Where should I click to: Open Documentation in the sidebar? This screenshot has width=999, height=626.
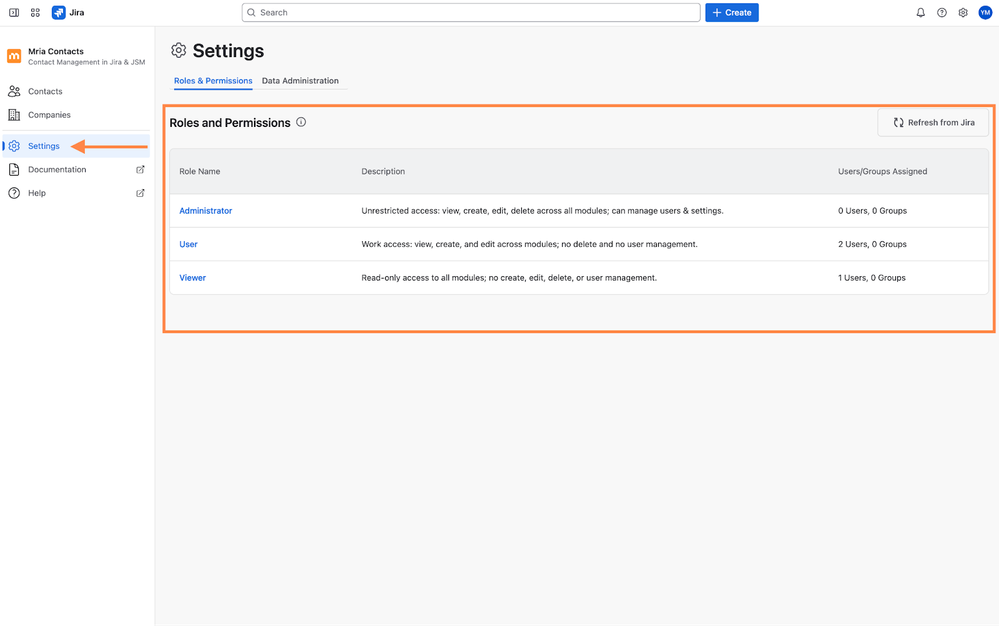pyautogui.click(x=76, y=169)
